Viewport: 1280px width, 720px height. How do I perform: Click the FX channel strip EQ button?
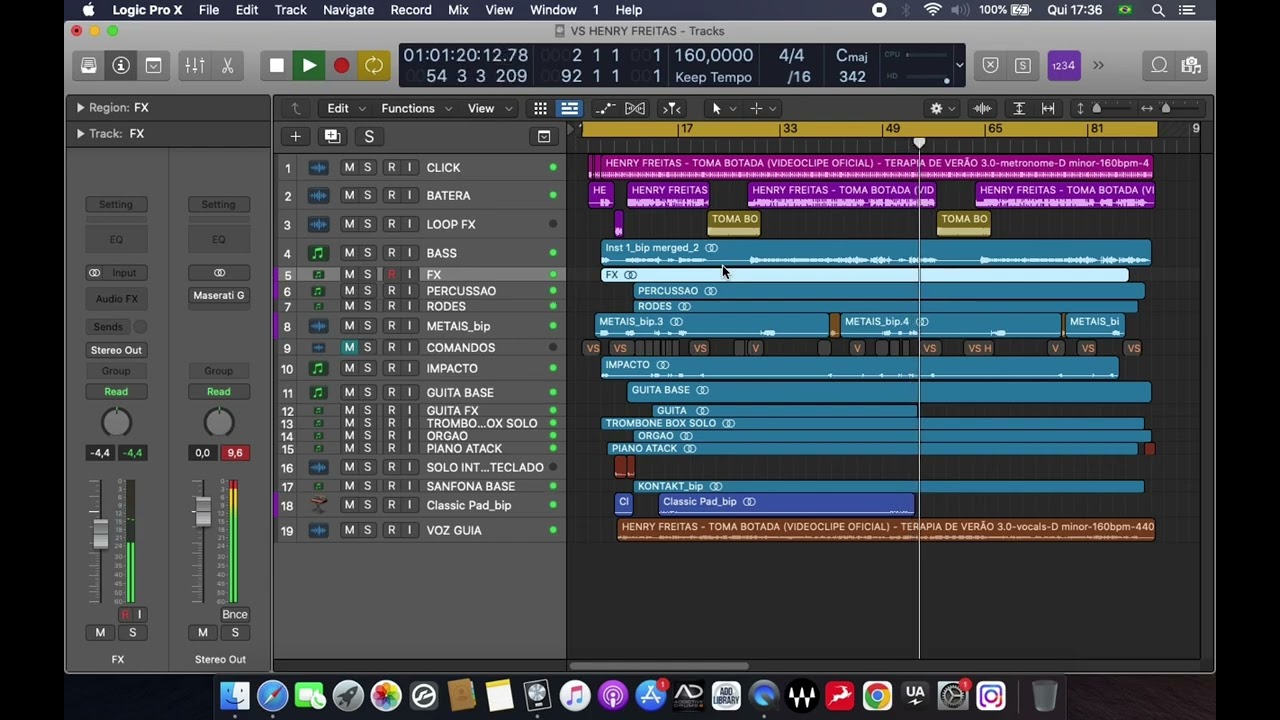pos(116,239)
